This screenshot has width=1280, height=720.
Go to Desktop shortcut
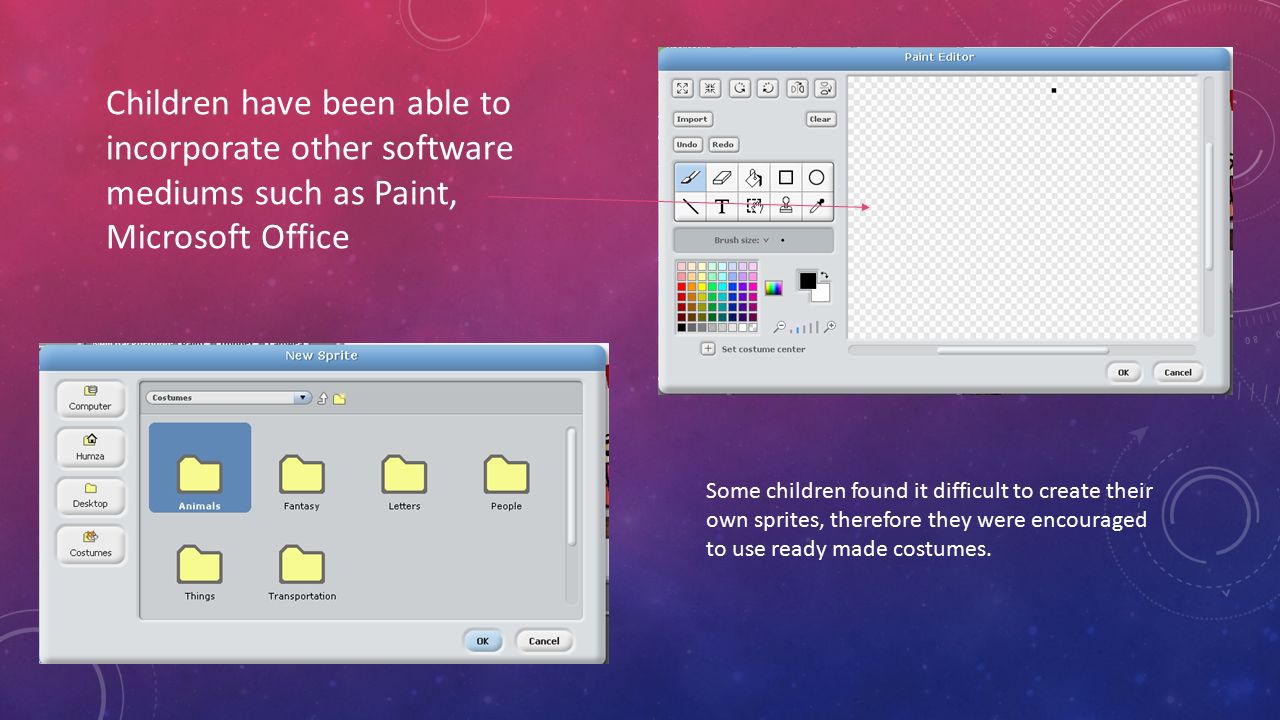pos(91,495)
